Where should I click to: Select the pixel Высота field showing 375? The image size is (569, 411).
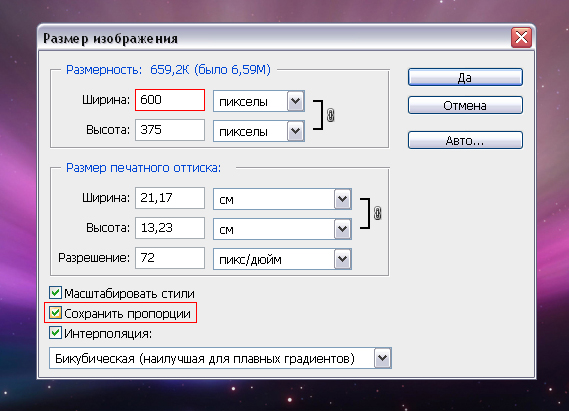pos(170,130)
